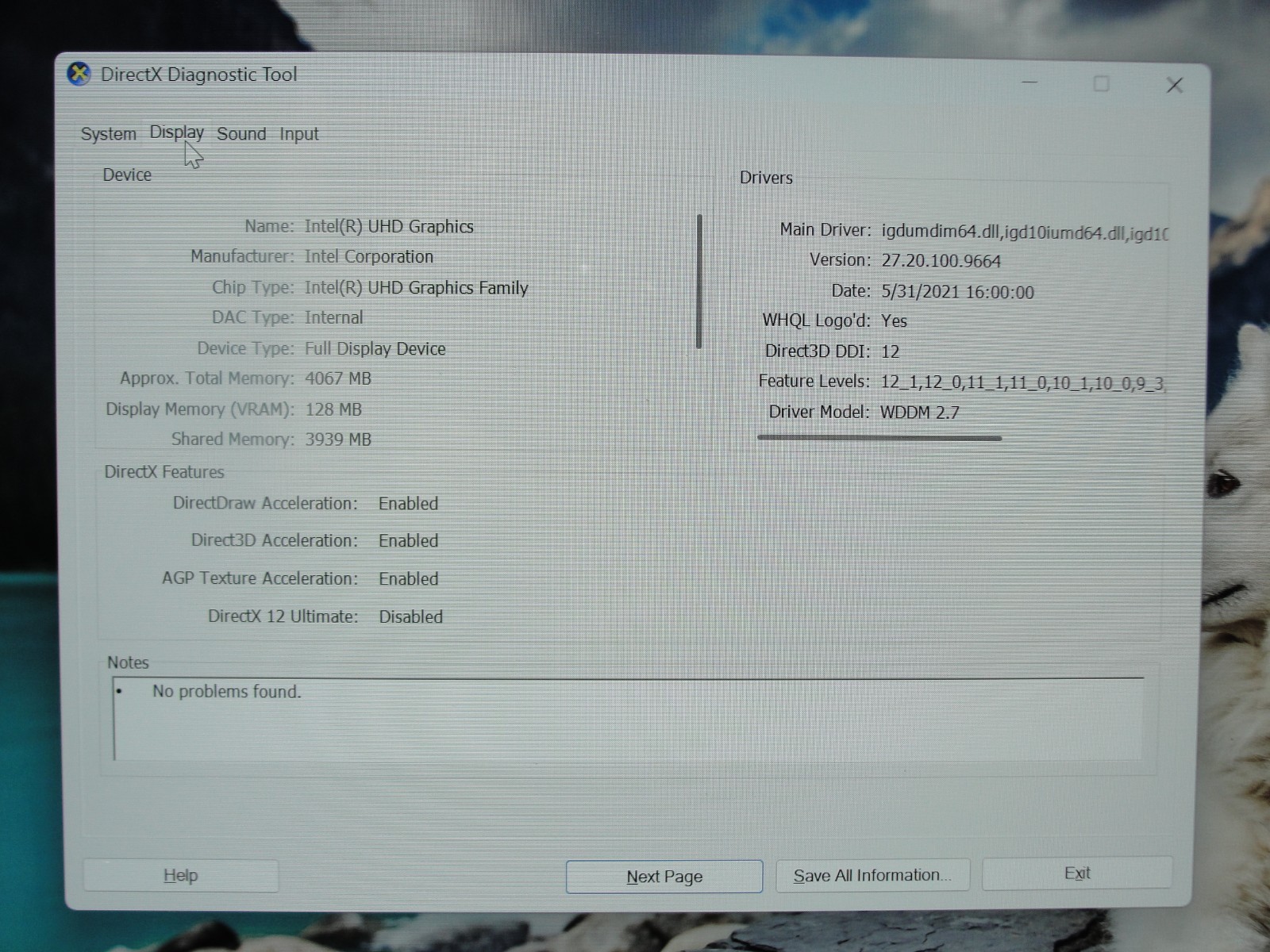
Task: Click the 'Device' group heading
Action: 127,175
